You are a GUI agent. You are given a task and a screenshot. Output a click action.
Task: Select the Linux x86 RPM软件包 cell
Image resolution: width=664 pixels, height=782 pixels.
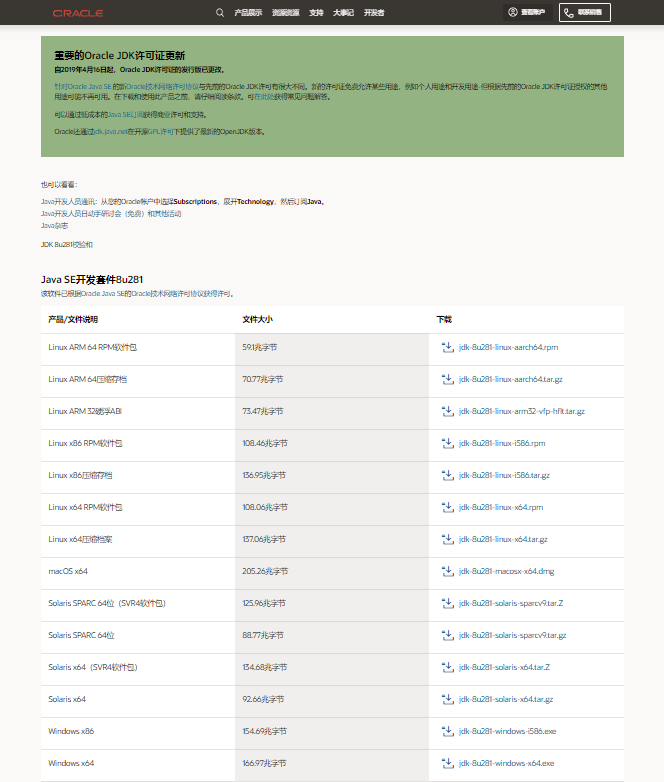(x=138, y=445)
